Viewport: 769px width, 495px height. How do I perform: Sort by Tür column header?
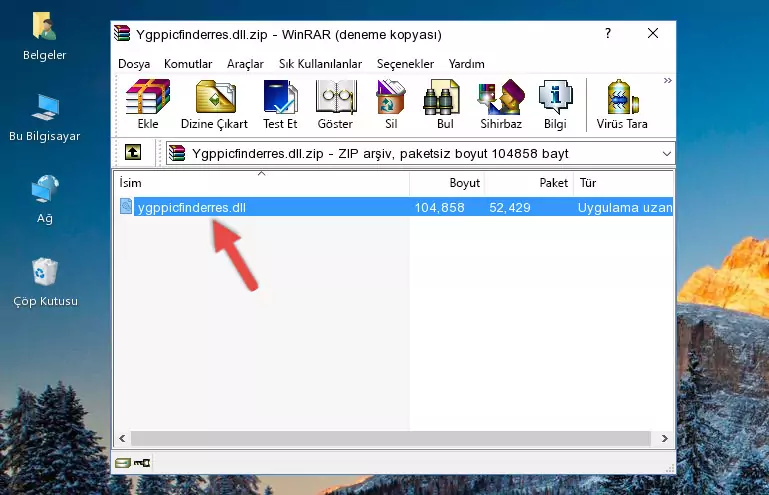tap(623, 183)
